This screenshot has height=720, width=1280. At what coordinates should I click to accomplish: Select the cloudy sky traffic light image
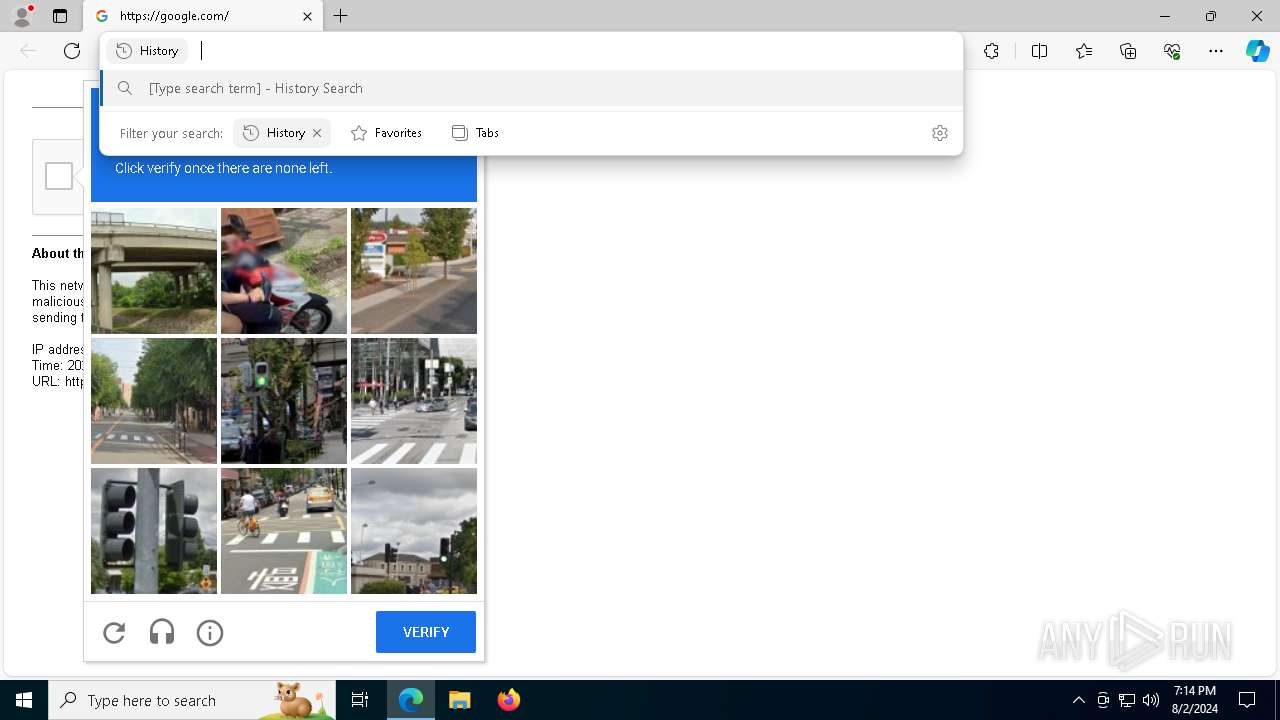414,531
